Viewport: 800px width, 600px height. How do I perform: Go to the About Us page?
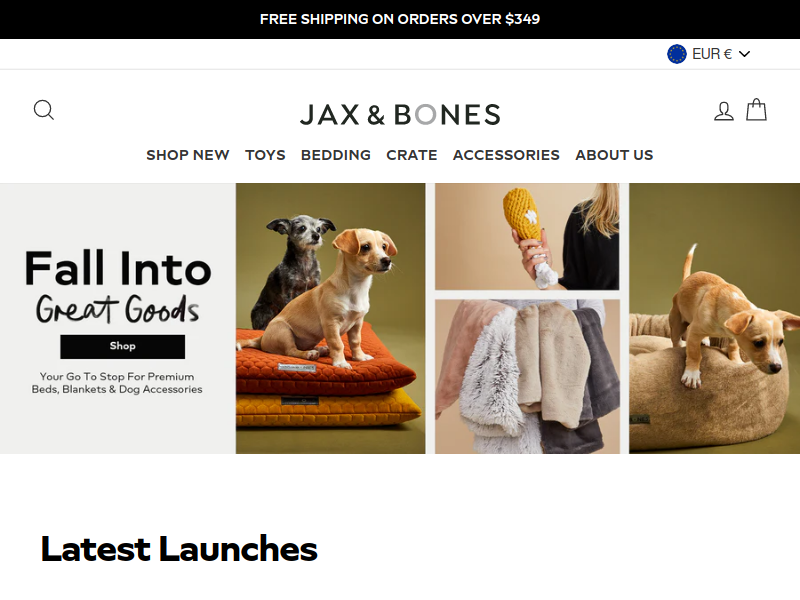pos(614,155)
